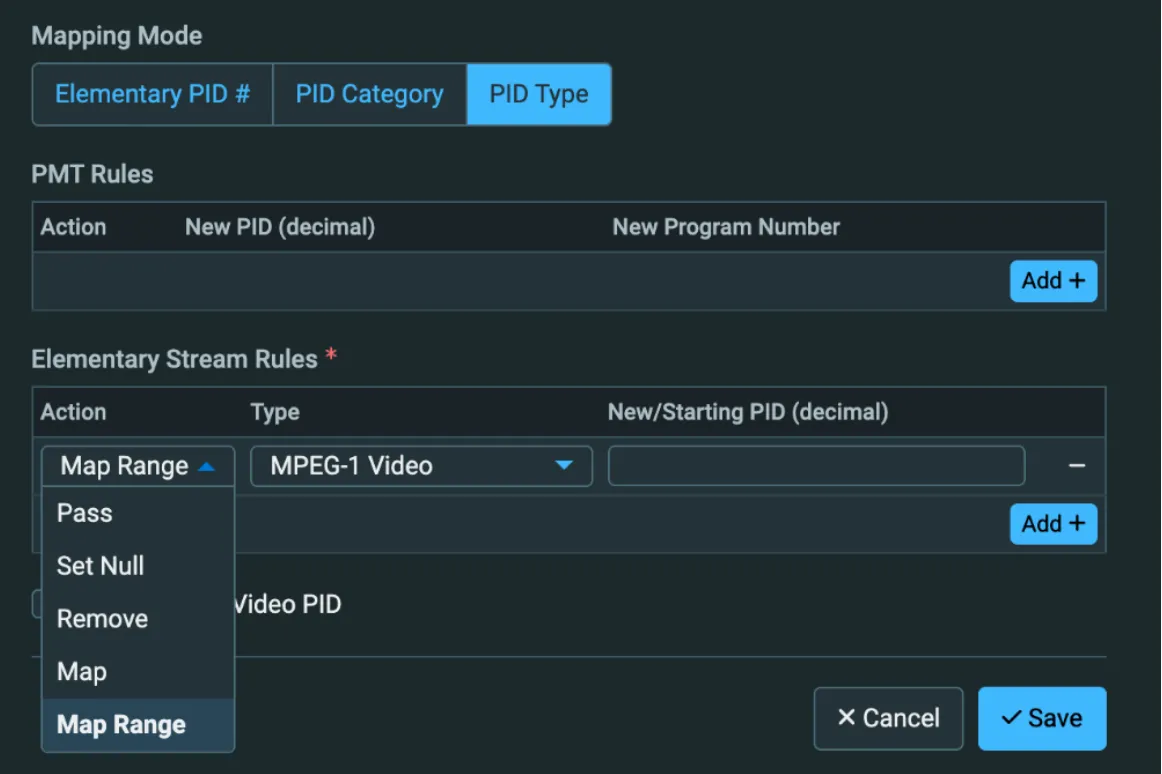Open the MPEG-1 Video type dropdown
The height and width of the screenshot is (774, 1162).
point(421,466)
